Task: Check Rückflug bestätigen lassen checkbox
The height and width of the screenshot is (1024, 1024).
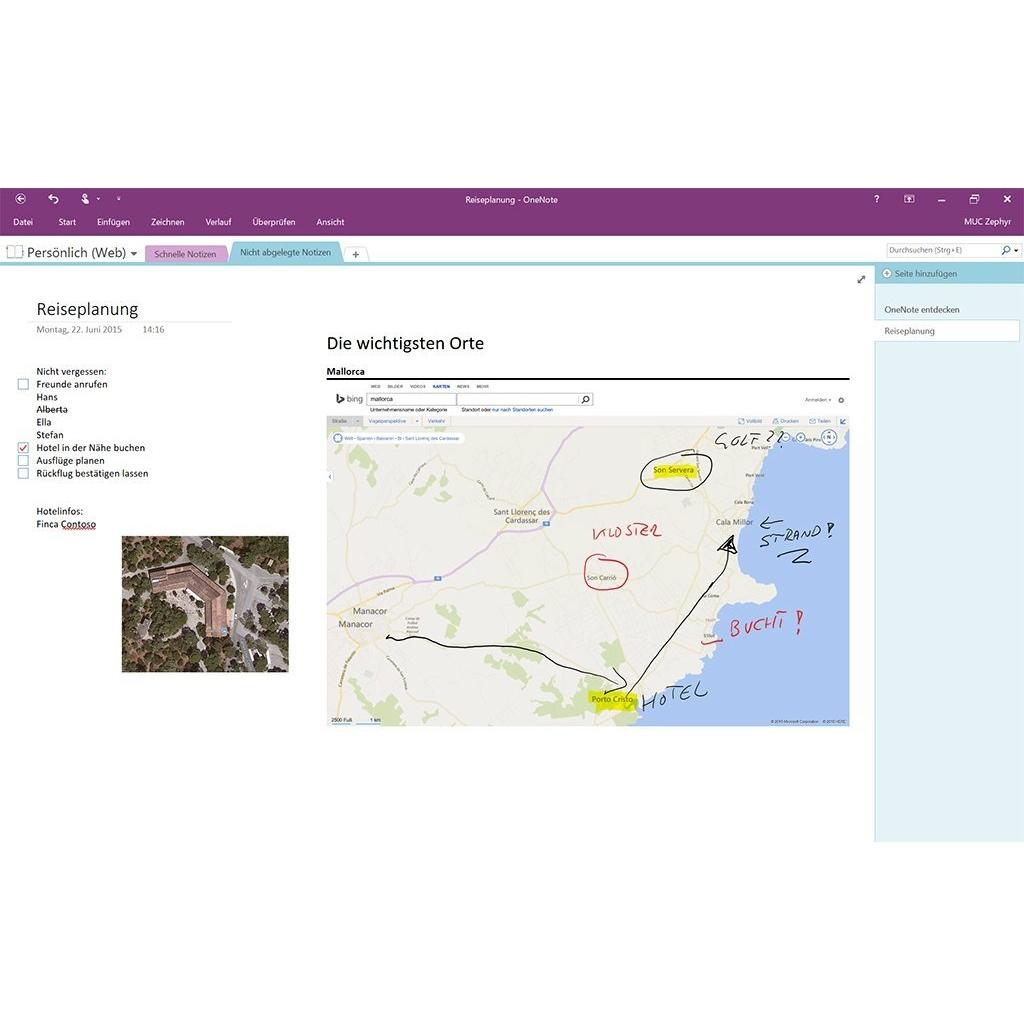Action: pos(24,473)
